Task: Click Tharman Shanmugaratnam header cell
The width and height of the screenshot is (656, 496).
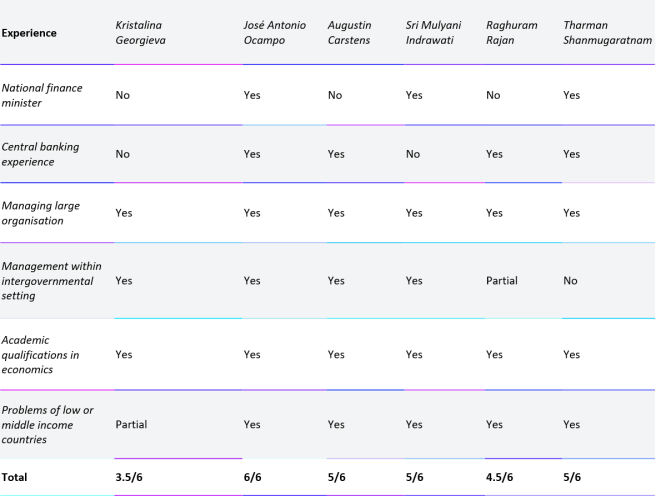Action: click(600, 33)
